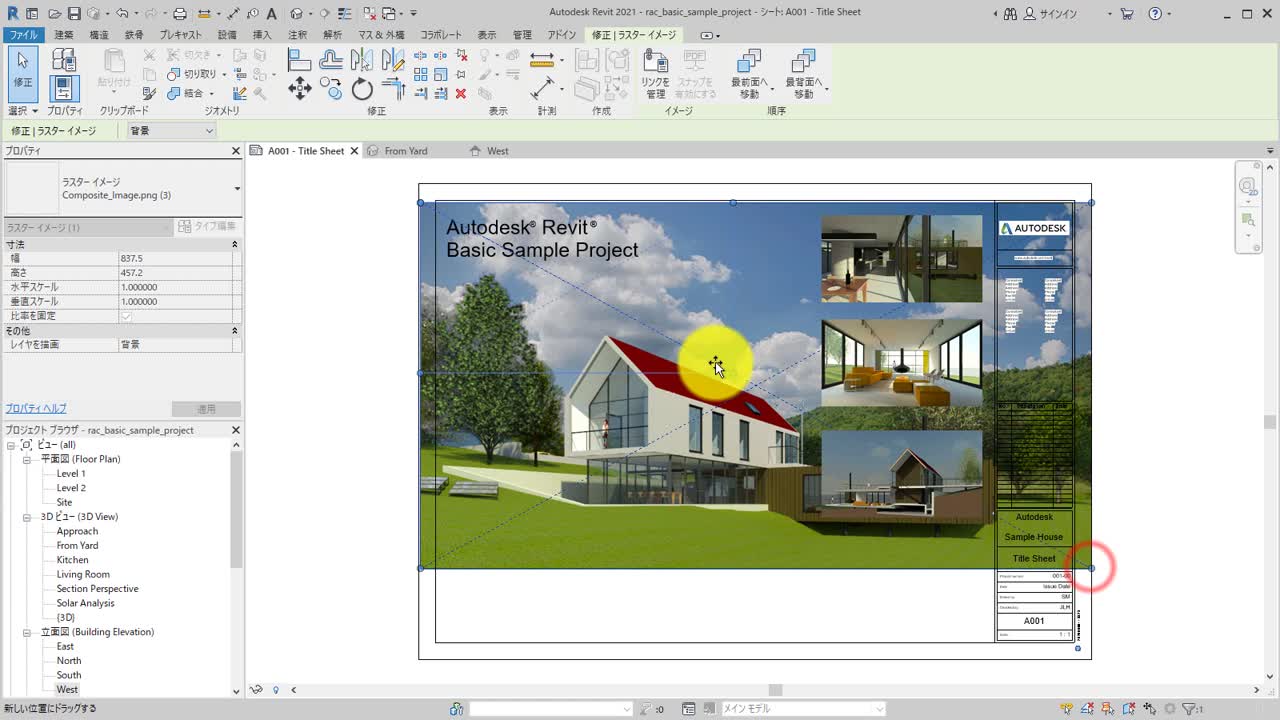Click the Align tool icon in Modify panel
This screenshot has width=1280, height=720.
pos(299,59)
